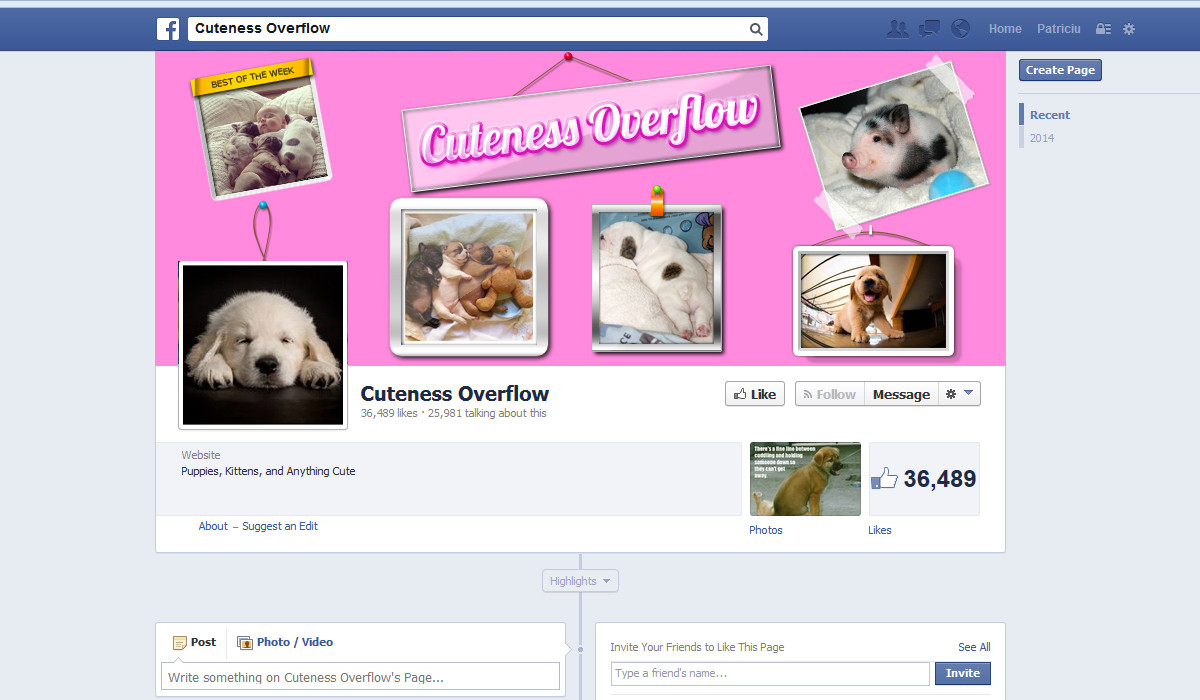The image size is (1200, 700).
Task: Select the Photo / Video tab
Action: [285, 642]
